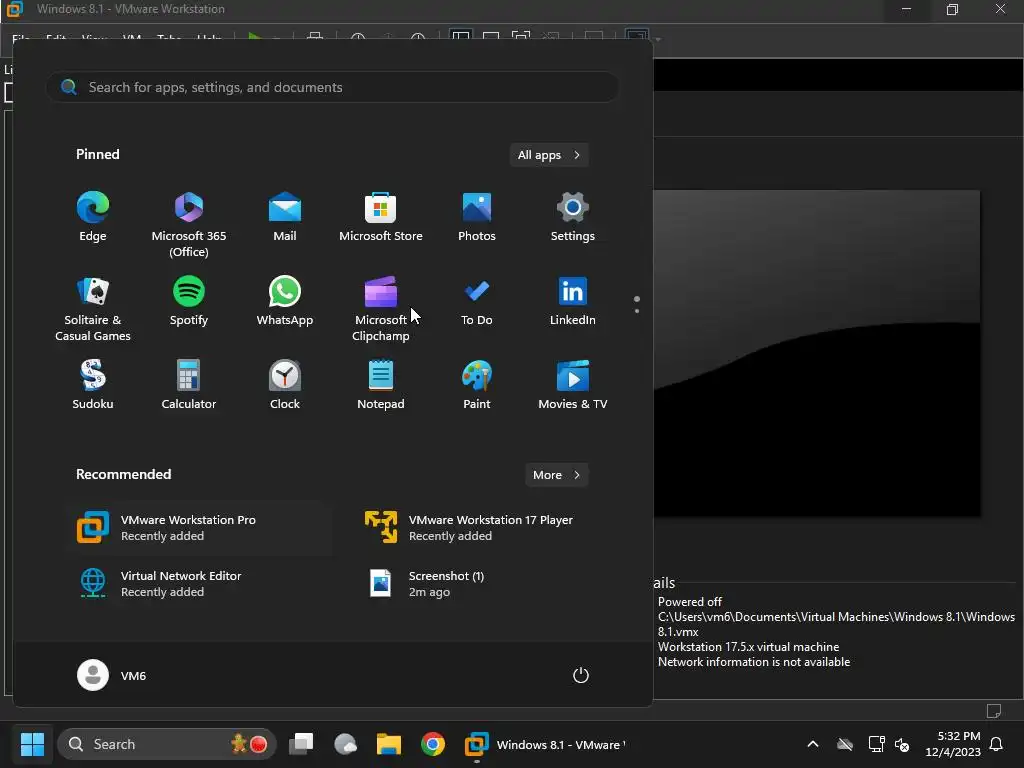Switch to Windows 8.1 - VMware taskbar window
1024x768 pixels.
(545, 744)
